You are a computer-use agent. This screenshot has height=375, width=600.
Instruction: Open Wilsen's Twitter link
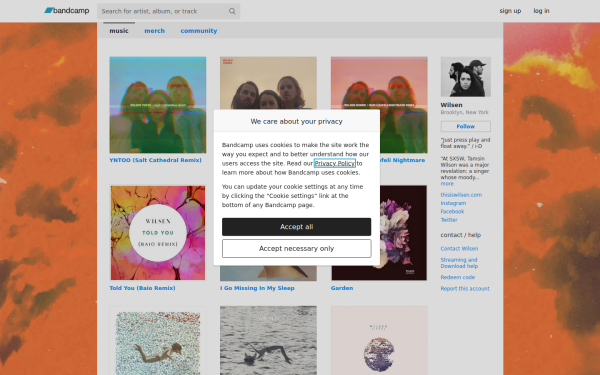449,220
